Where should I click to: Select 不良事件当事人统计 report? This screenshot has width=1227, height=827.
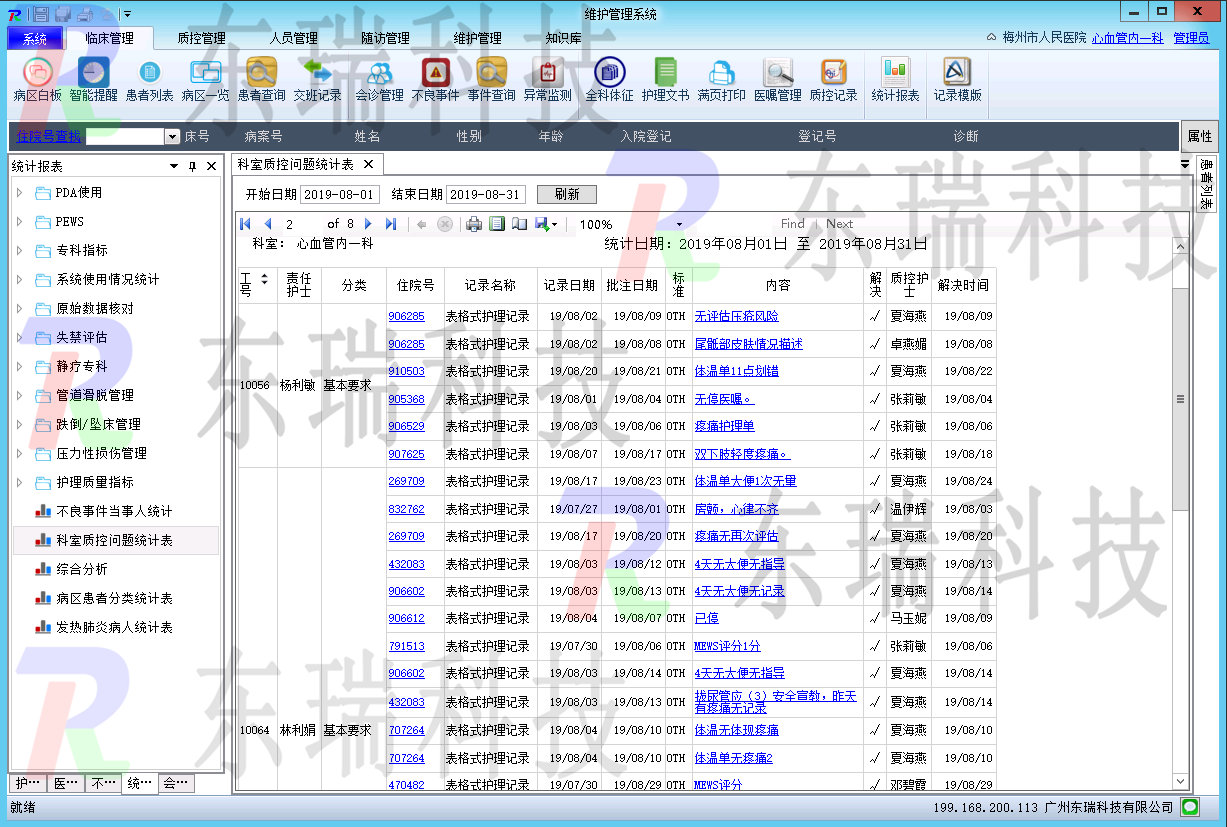click(x=114, y=511)
